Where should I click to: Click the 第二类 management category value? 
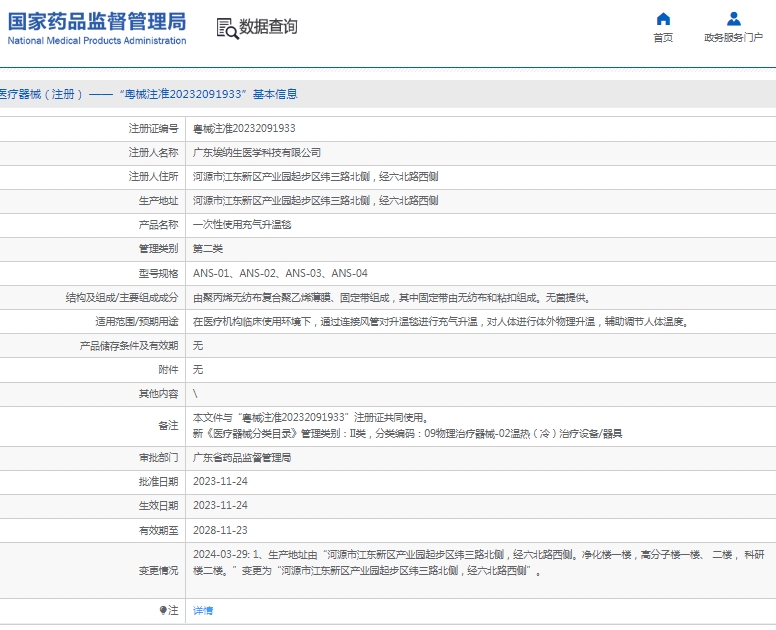208,248
